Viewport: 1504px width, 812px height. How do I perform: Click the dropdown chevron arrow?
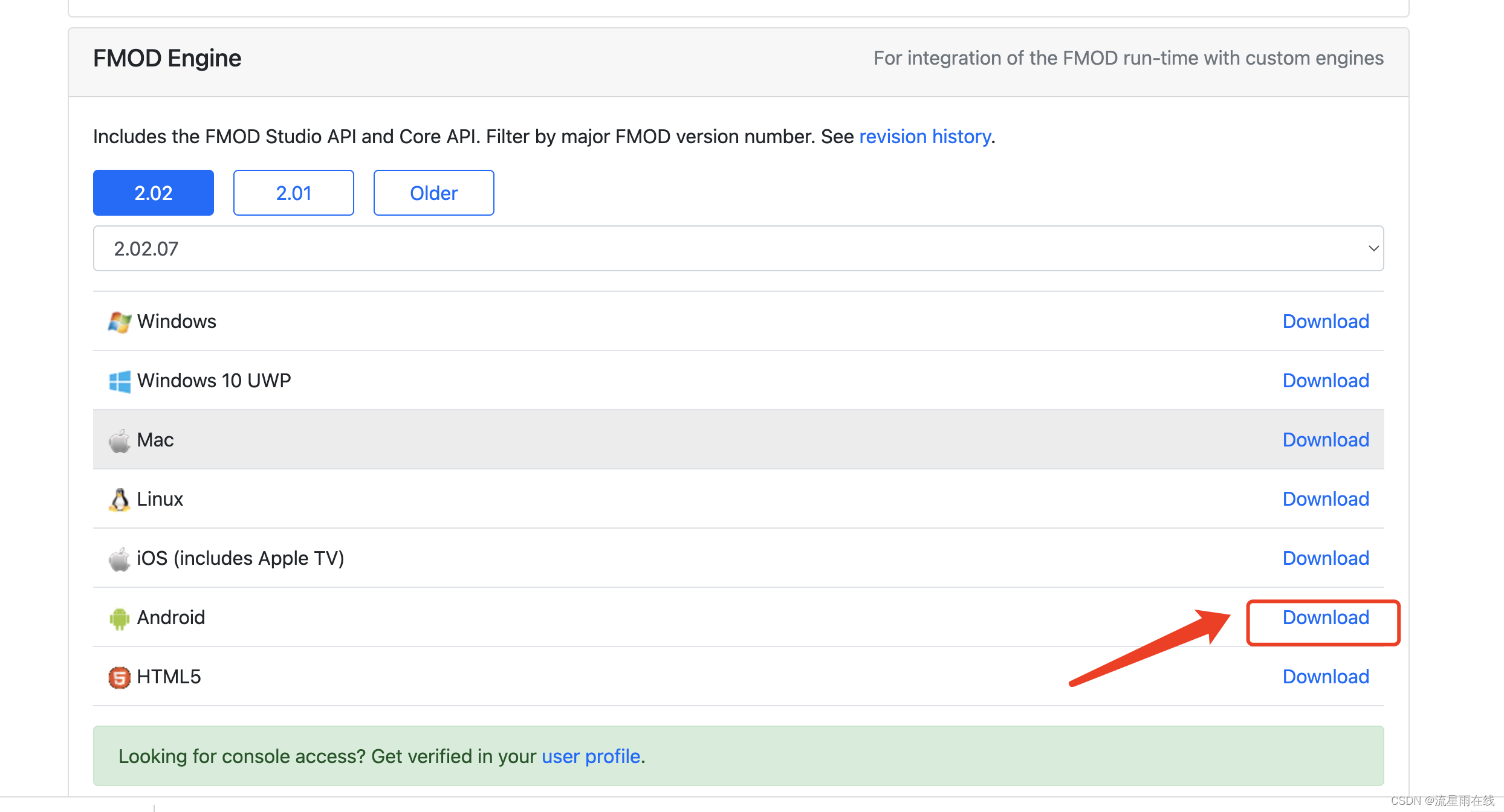coord(1373,248)
